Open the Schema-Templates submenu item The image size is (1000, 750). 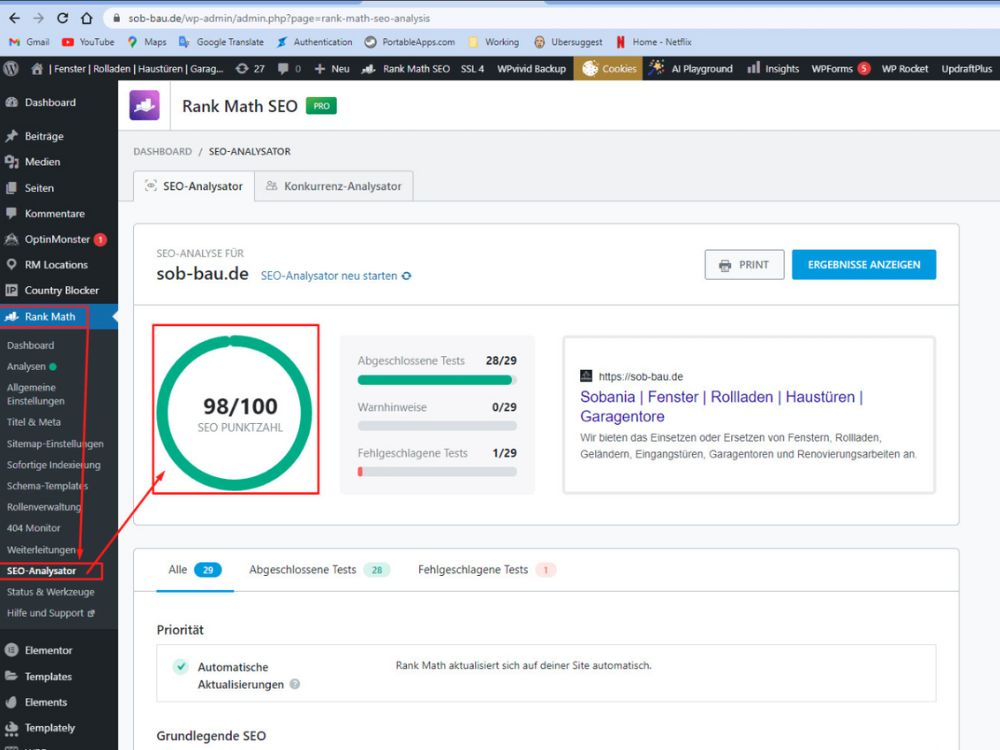(47, 485)
